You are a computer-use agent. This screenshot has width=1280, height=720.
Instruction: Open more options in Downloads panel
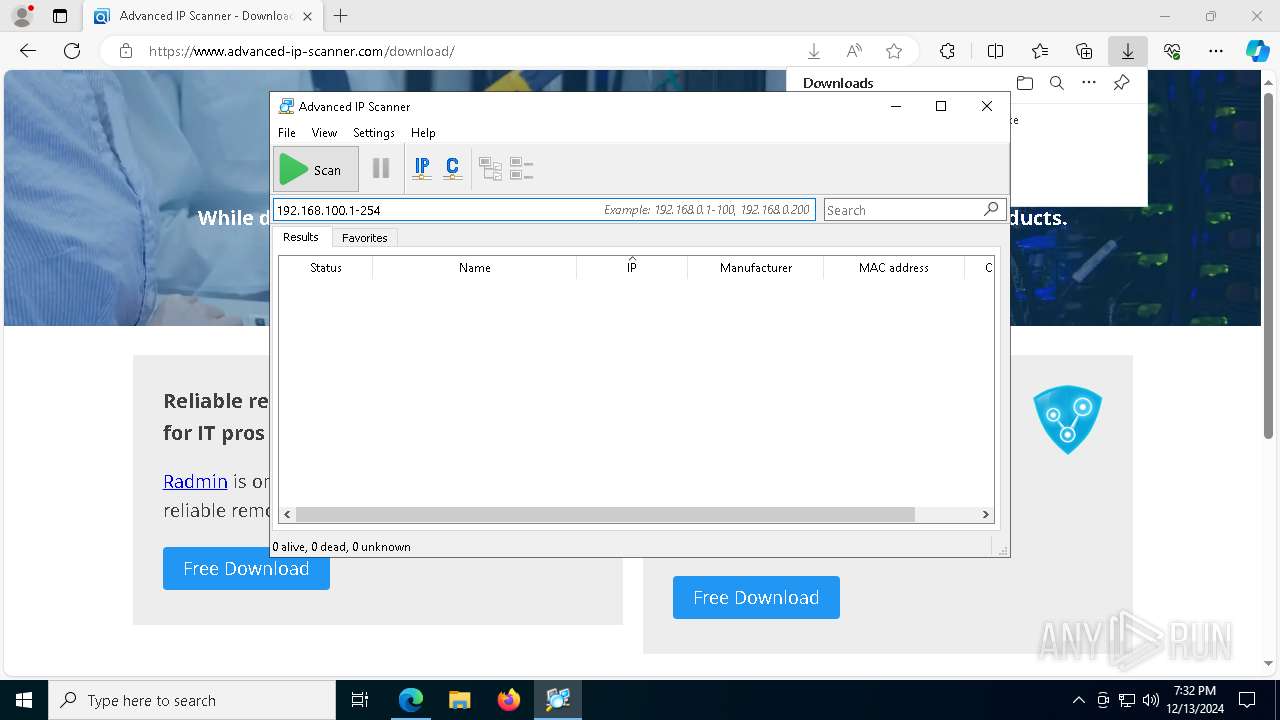click(x=1089, y=83)
